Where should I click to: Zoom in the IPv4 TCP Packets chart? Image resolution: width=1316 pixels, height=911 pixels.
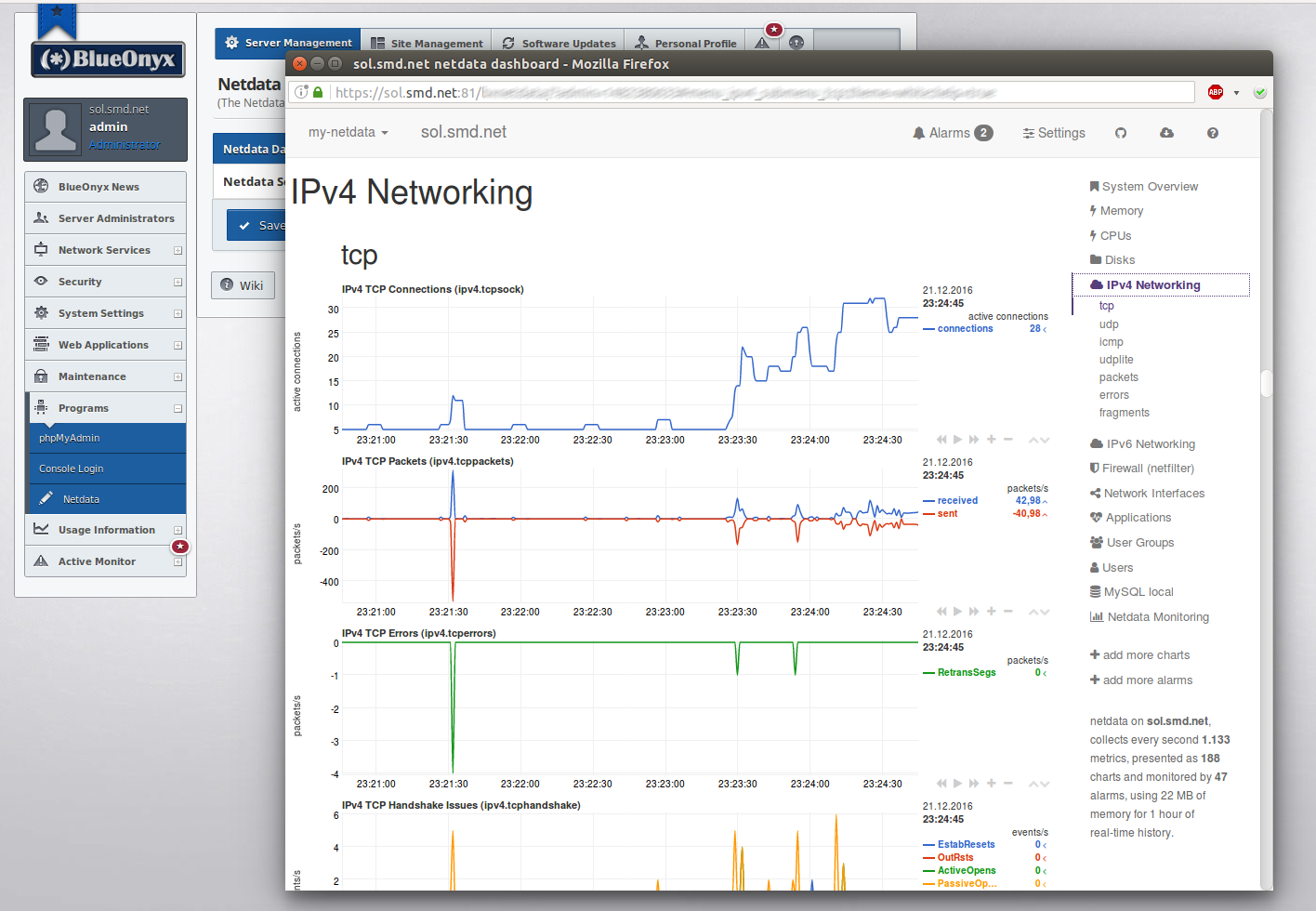point(992,612)
